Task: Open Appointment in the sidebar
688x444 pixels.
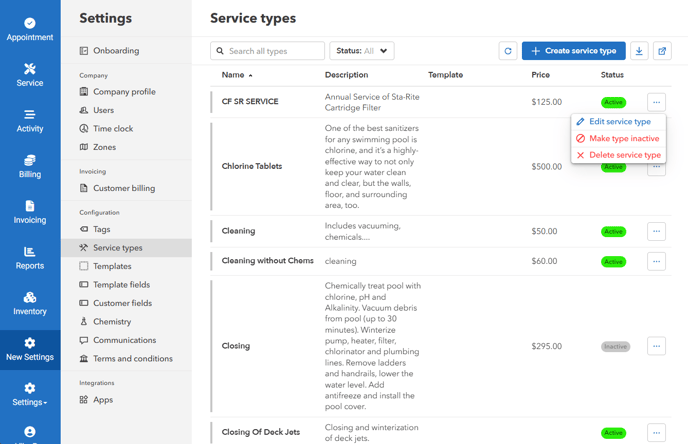Action: 30,29
